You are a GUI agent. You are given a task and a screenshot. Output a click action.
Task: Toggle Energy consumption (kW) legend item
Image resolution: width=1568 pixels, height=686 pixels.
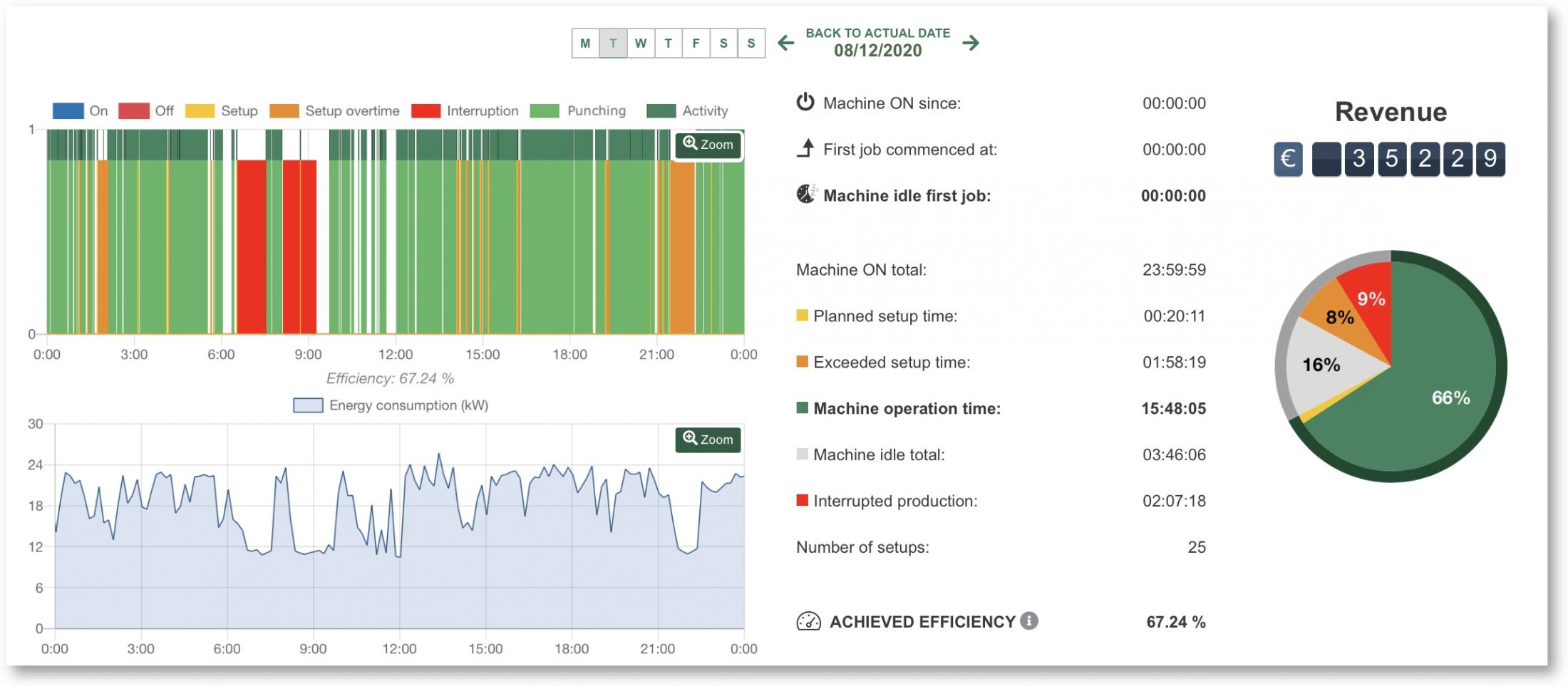[391, 405]
